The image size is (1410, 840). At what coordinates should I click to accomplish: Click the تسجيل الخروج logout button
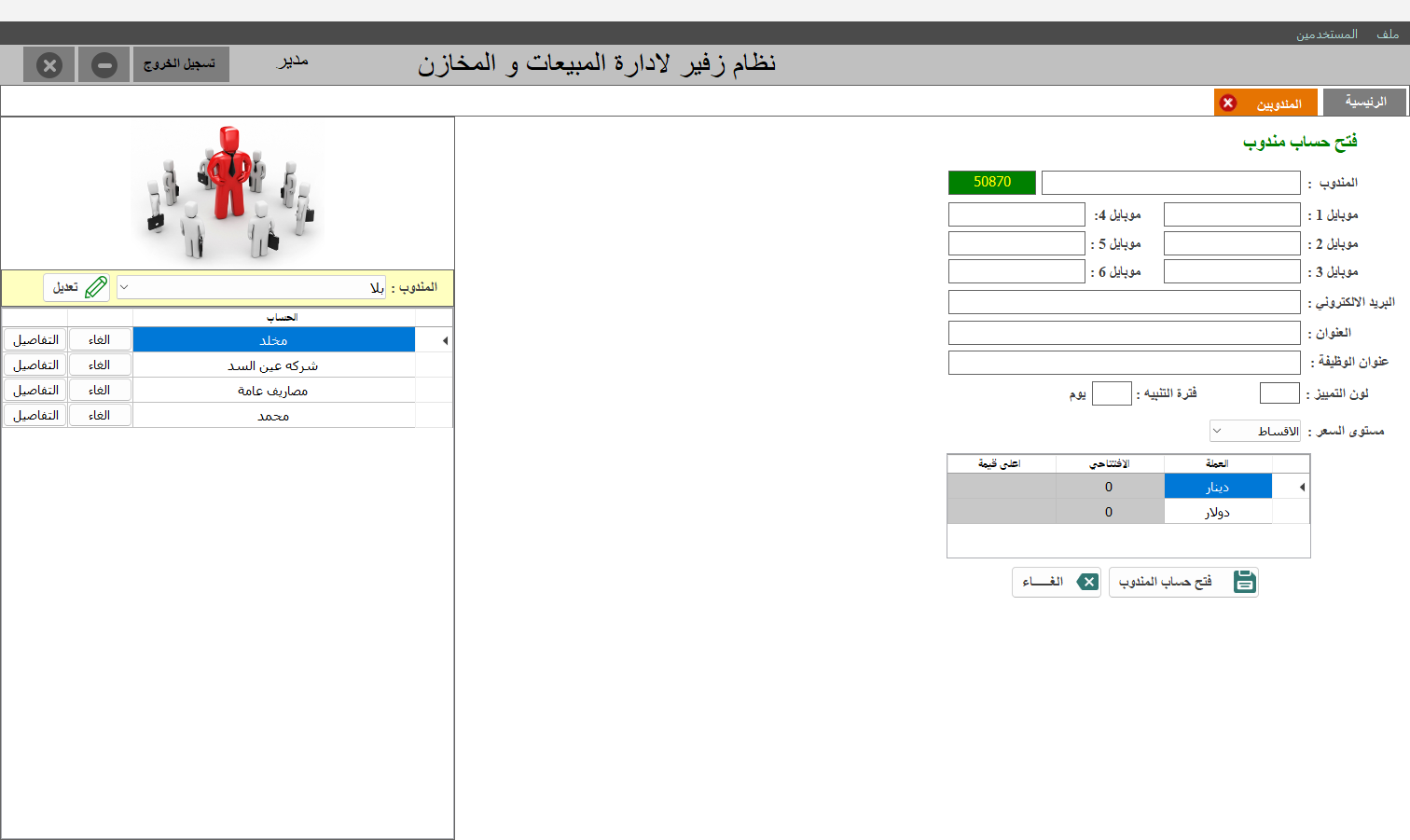[181, 64]
